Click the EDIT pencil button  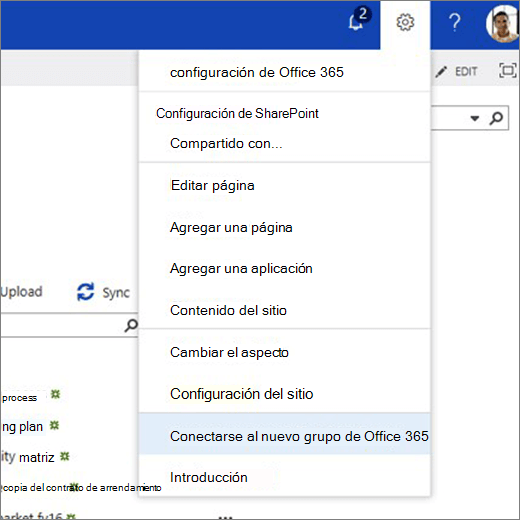(x=456, y=71)
